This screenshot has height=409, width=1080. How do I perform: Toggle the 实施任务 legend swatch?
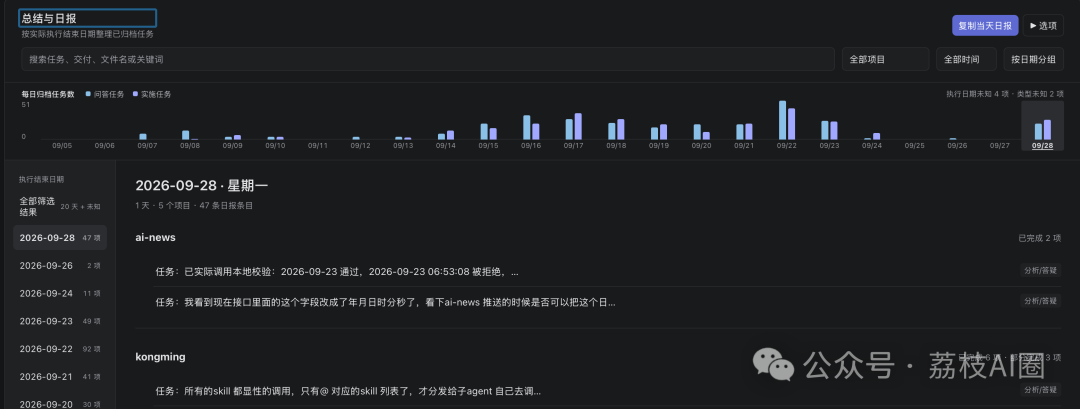(136, 94)
